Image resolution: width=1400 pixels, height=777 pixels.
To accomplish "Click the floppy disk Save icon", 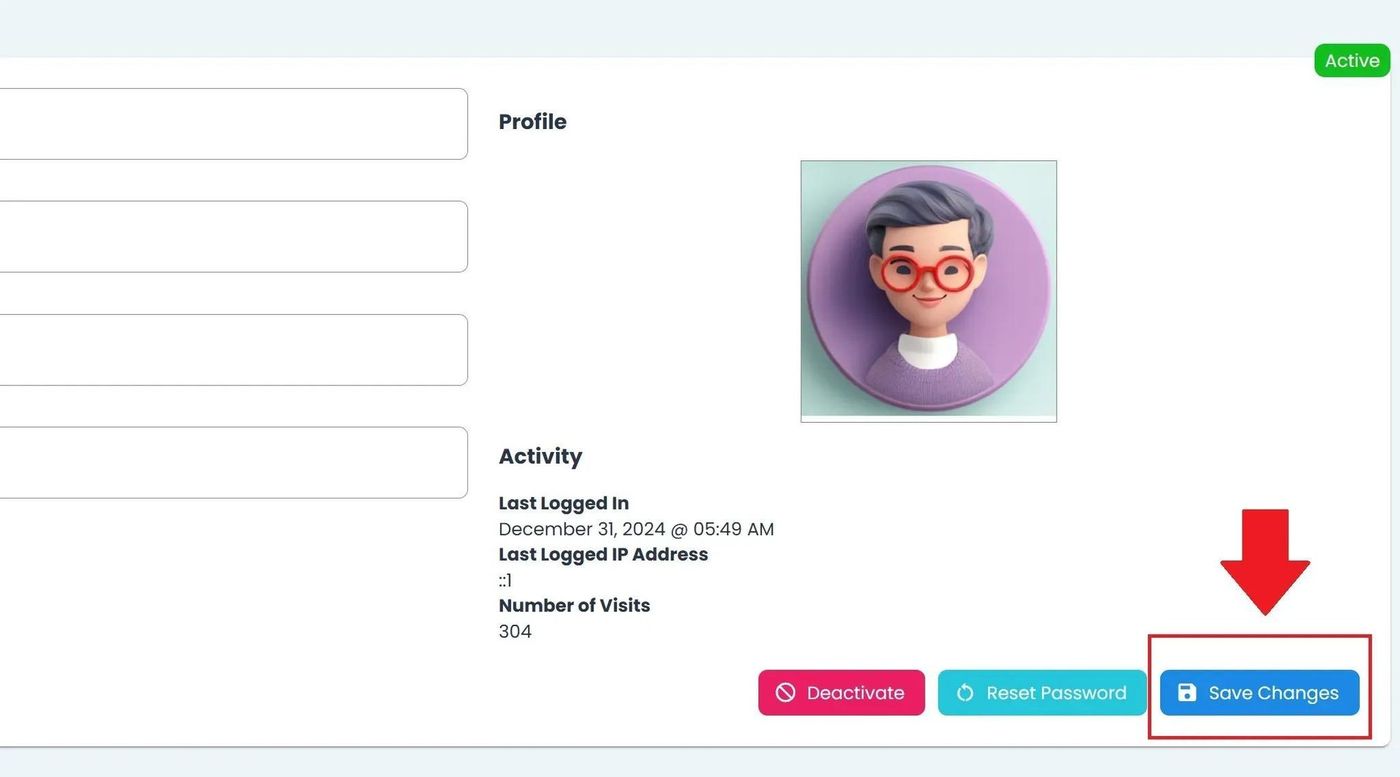I will point(1187,693).
